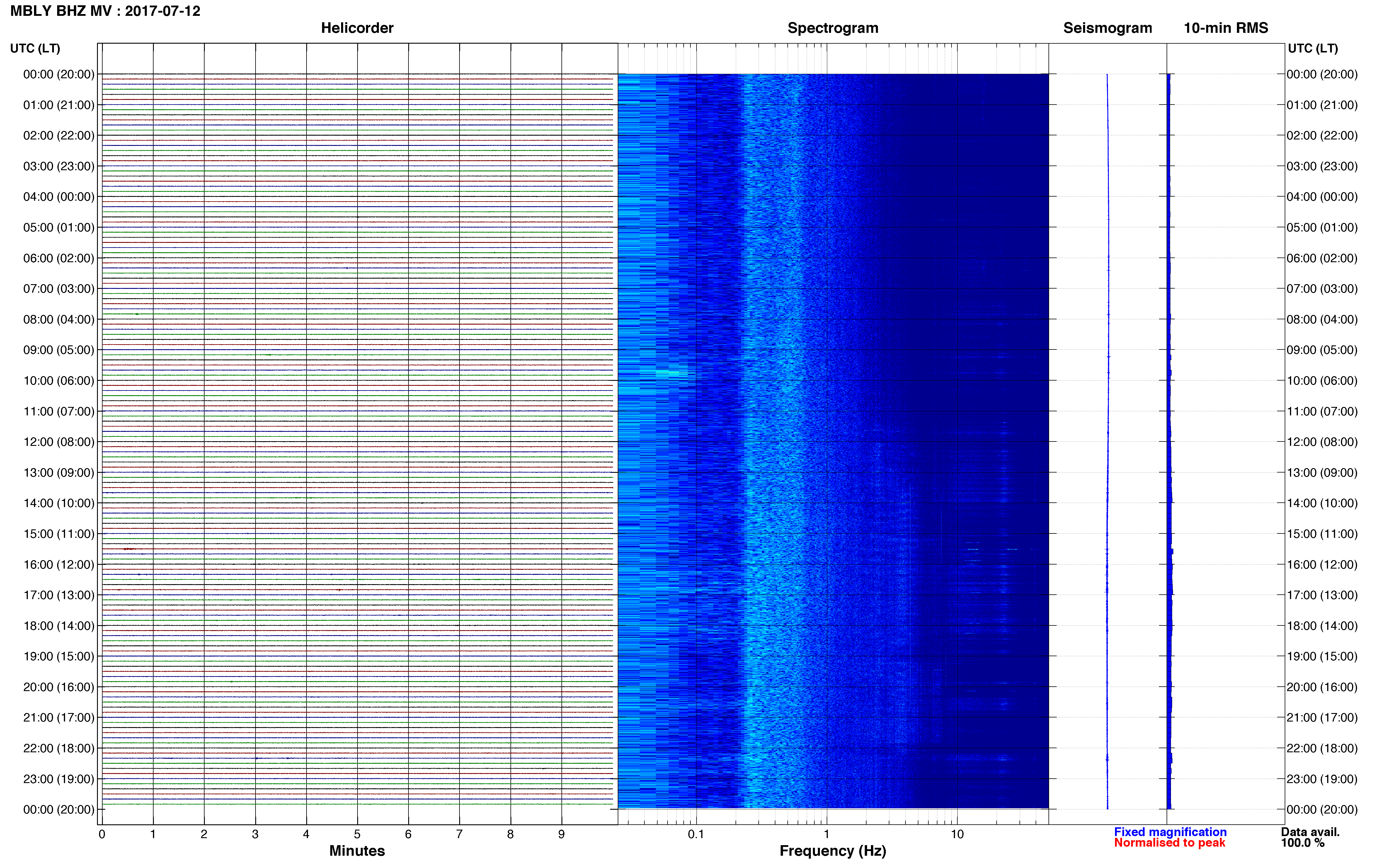Viewport: 1389px width, 868px height.
Task: Click the 'Minutes' axis title
Action: click(357, 851)
